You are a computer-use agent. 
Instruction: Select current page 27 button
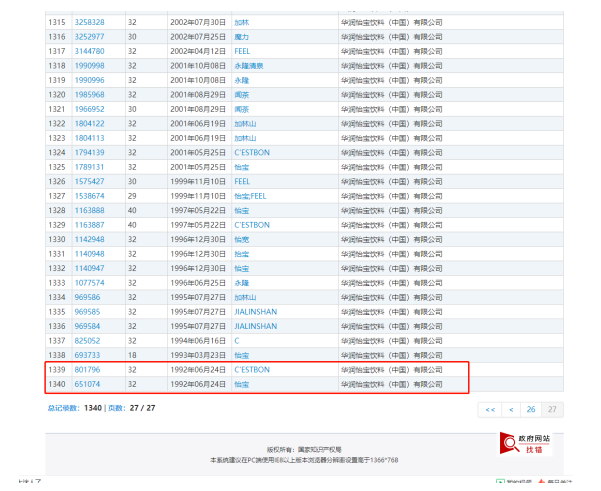coord(552,409)
